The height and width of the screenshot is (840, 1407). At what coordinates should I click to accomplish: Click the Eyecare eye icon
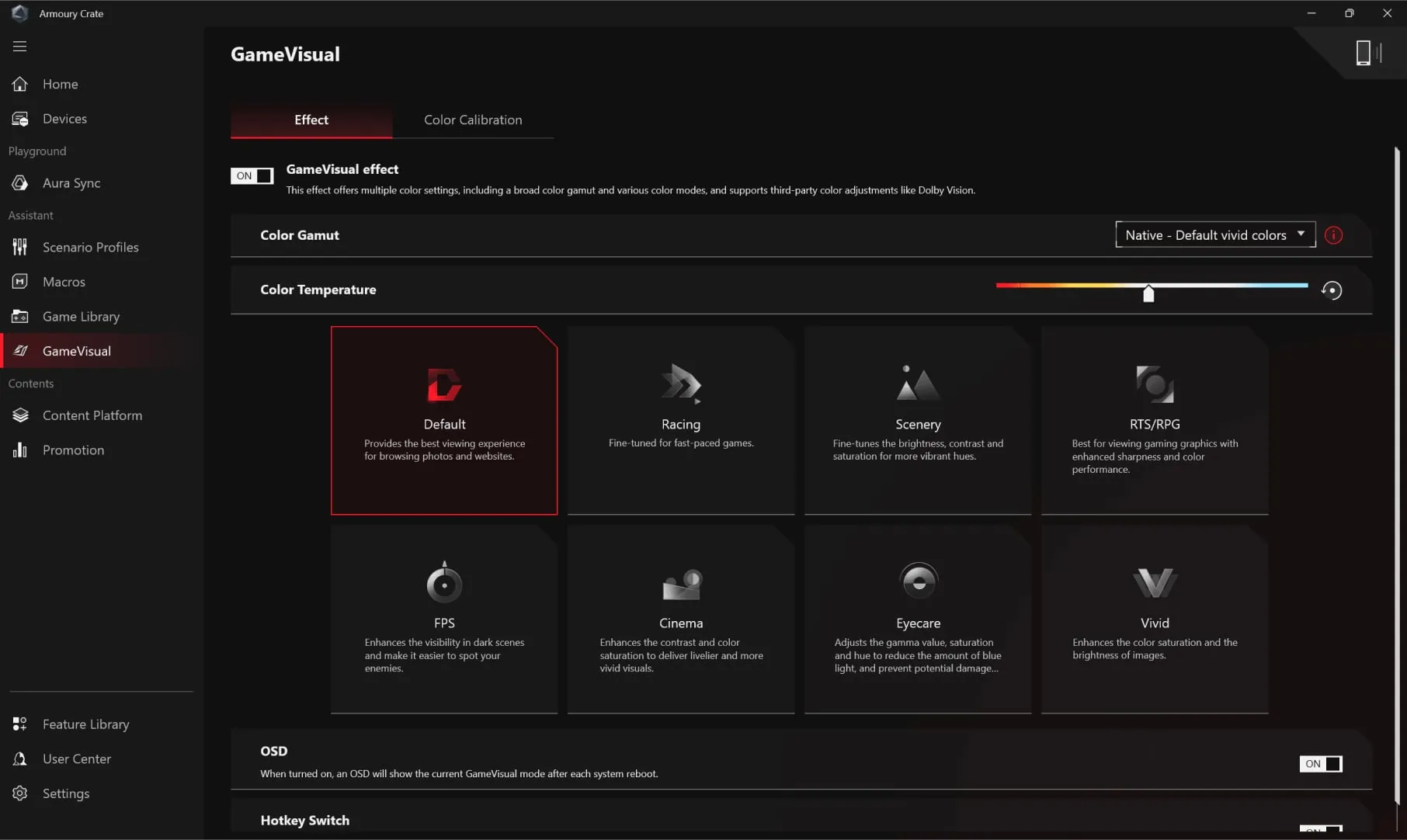919,581
